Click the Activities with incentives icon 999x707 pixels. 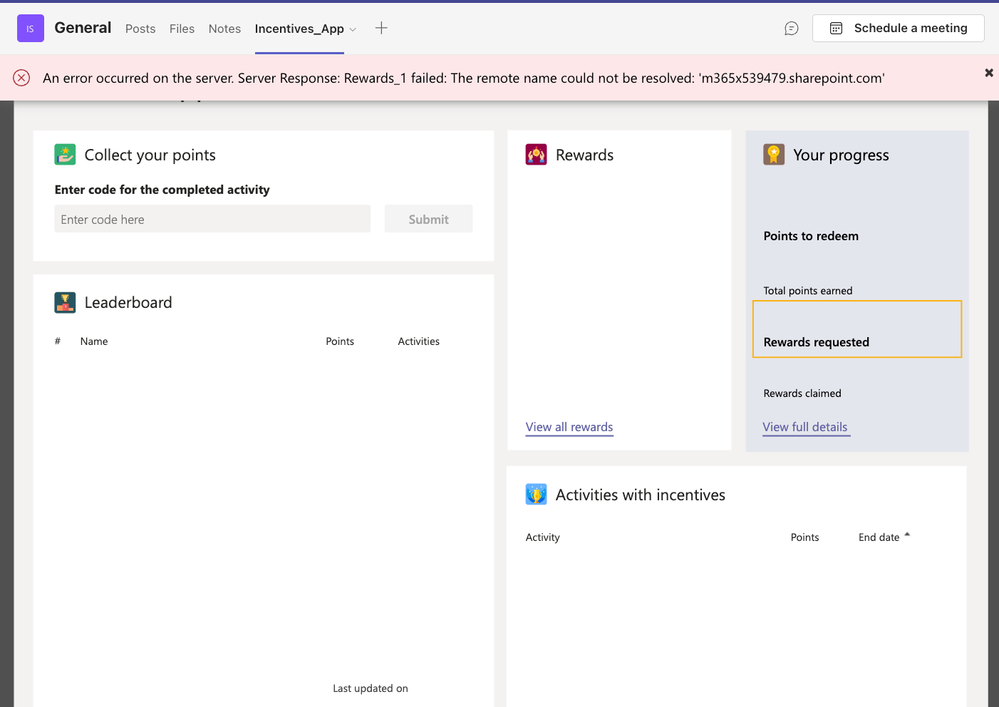[x=536, y=494]
